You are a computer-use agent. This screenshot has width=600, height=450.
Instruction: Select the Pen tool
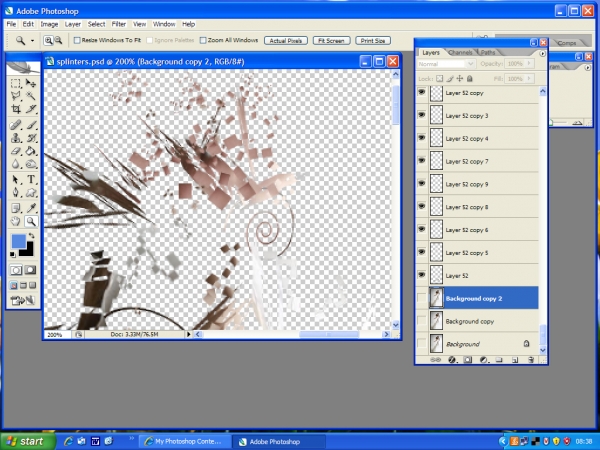[x=16, y=192]
